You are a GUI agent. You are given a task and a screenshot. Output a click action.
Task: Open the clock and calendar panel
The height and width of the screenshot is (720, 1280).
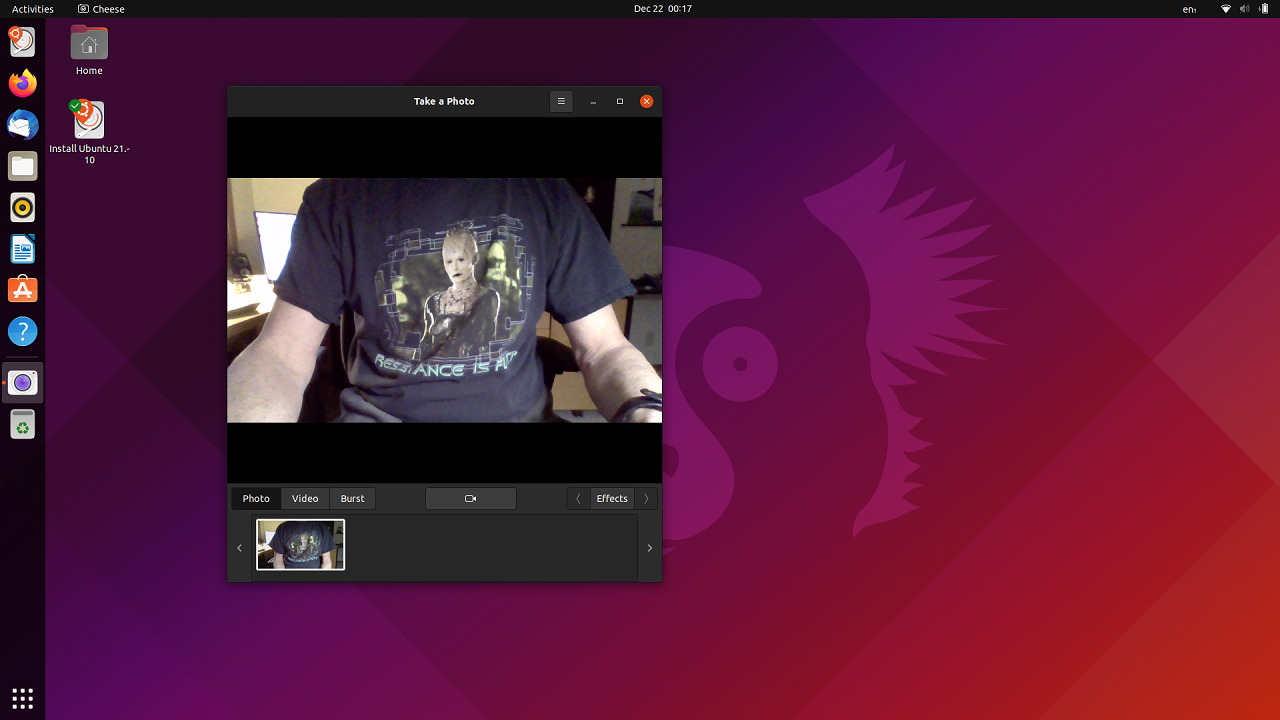663,9
